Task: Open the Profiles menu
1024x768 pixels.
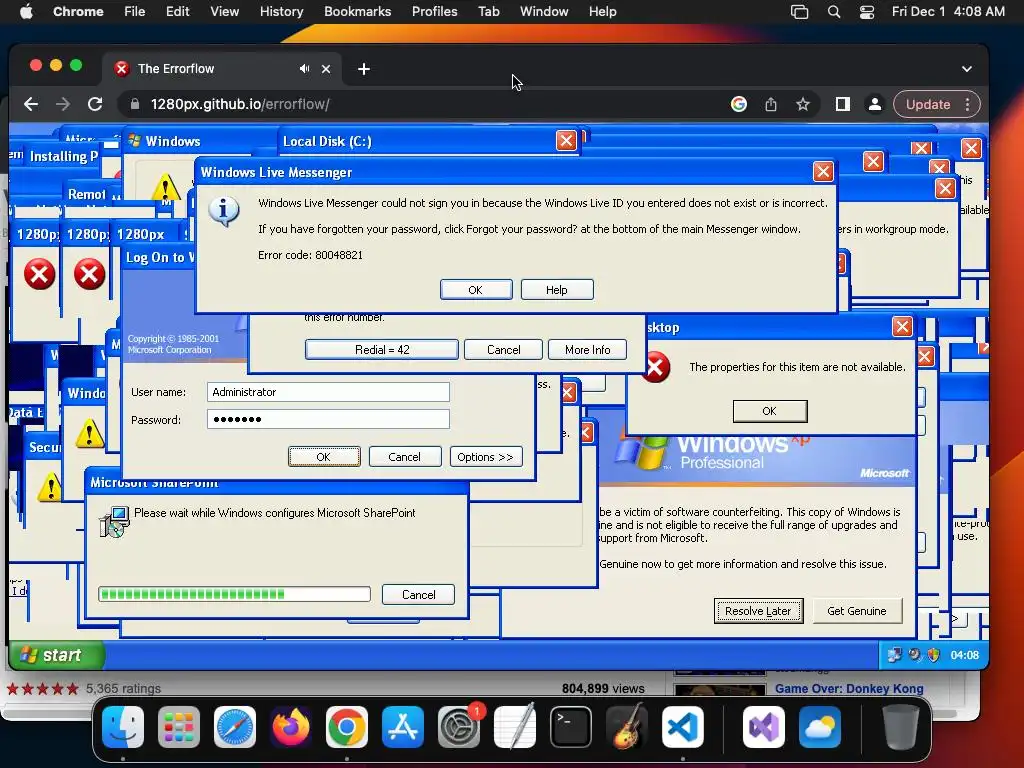Action: click(x=434, y=12)
